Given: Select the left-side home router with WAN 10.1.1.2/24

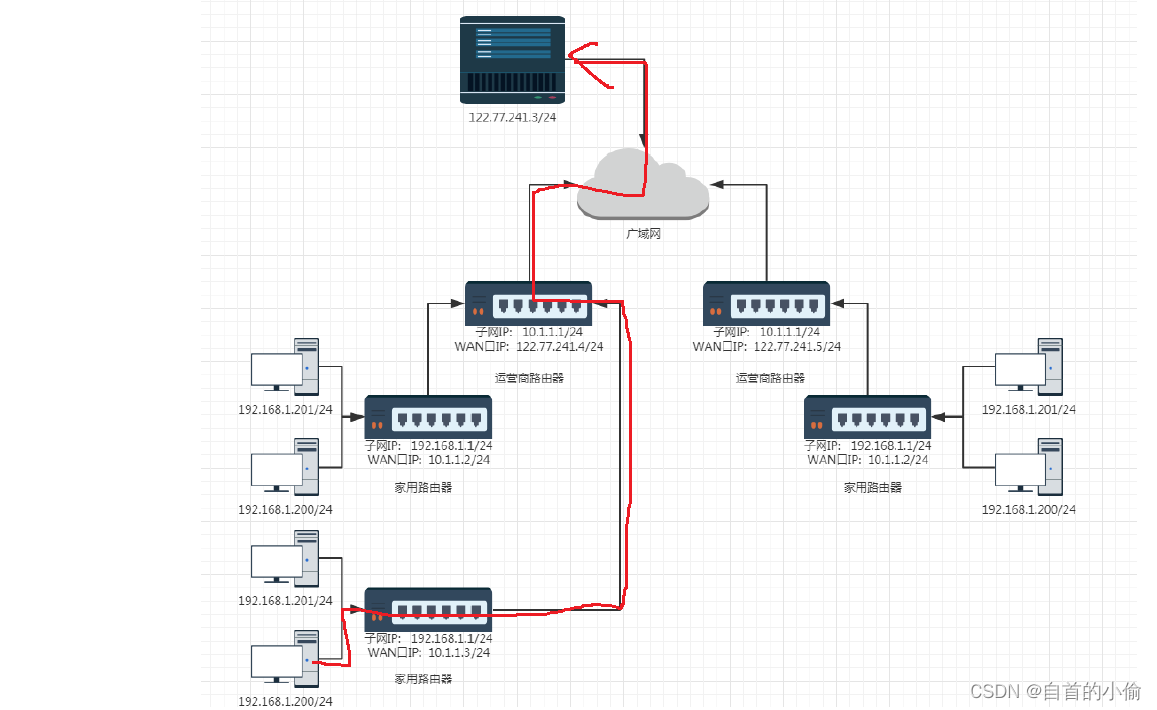Looking at the screenshot, I should pos(428,418).
